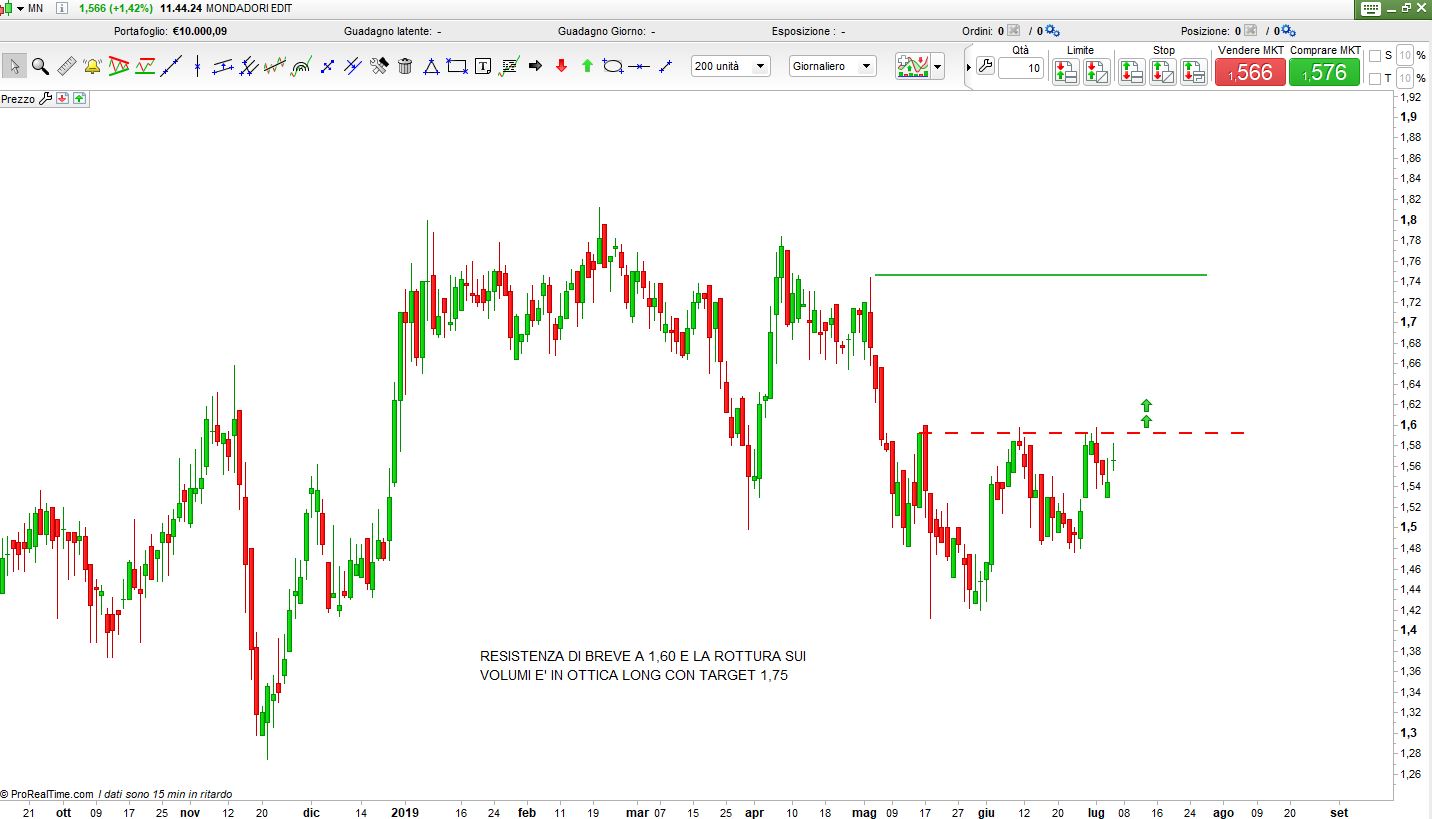This screenshot has width=1432, height=819.
Task: Click the green Comprare MKT button
Action: pyautogui.click(x=1324, y=72)
